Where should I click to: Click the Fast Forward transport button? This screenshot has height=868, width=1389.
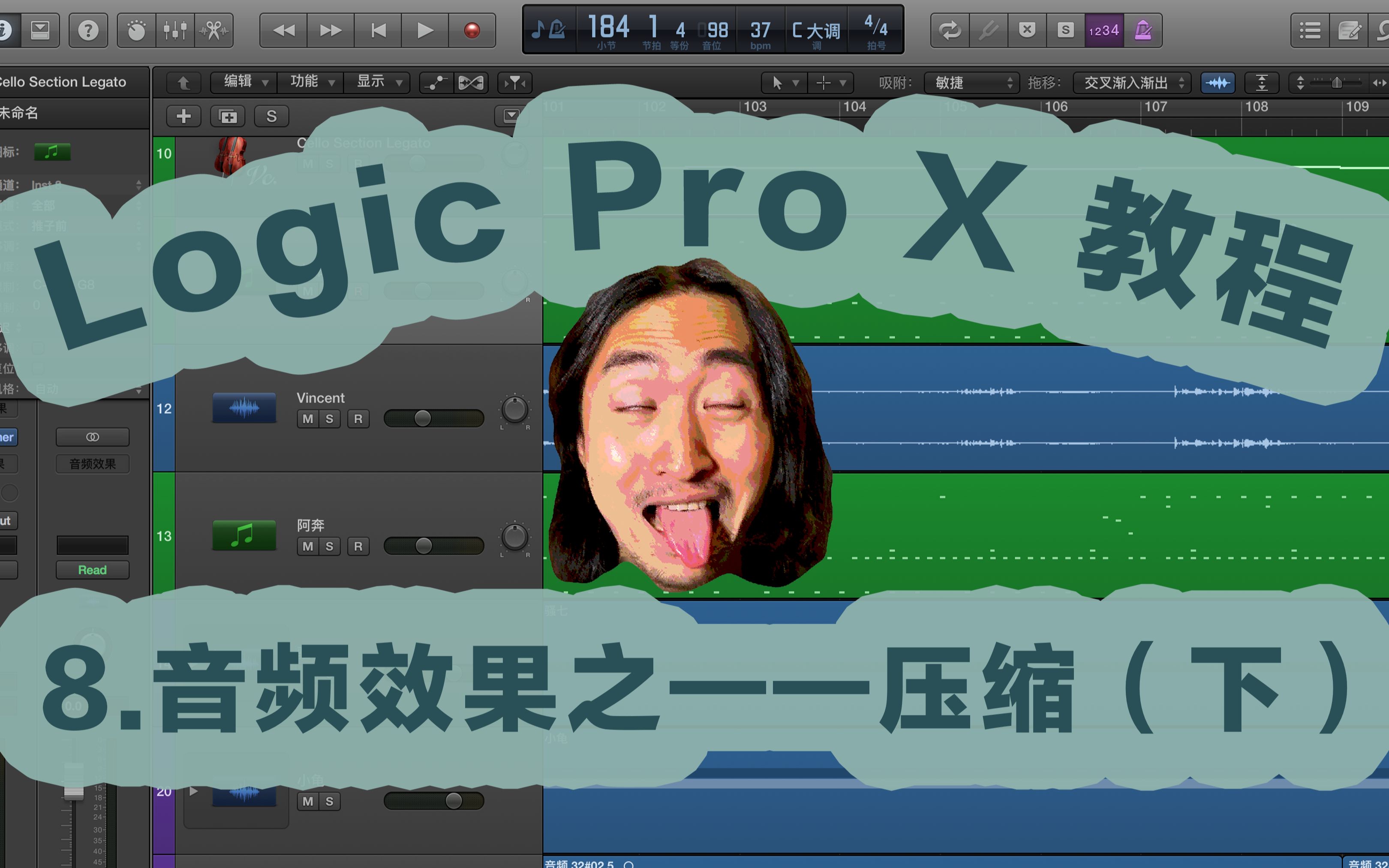(x=331, y=30)
